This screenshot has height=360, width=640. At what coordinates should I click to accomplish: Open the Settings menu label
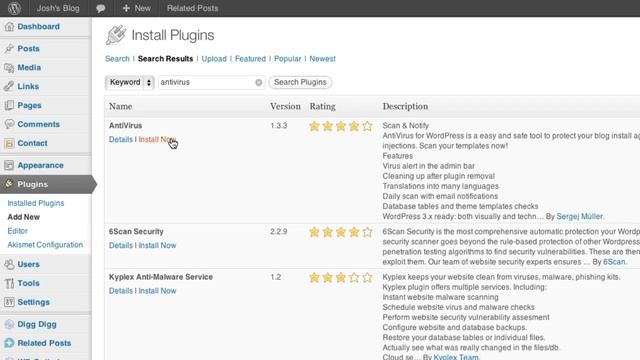(x=33, y=302)
